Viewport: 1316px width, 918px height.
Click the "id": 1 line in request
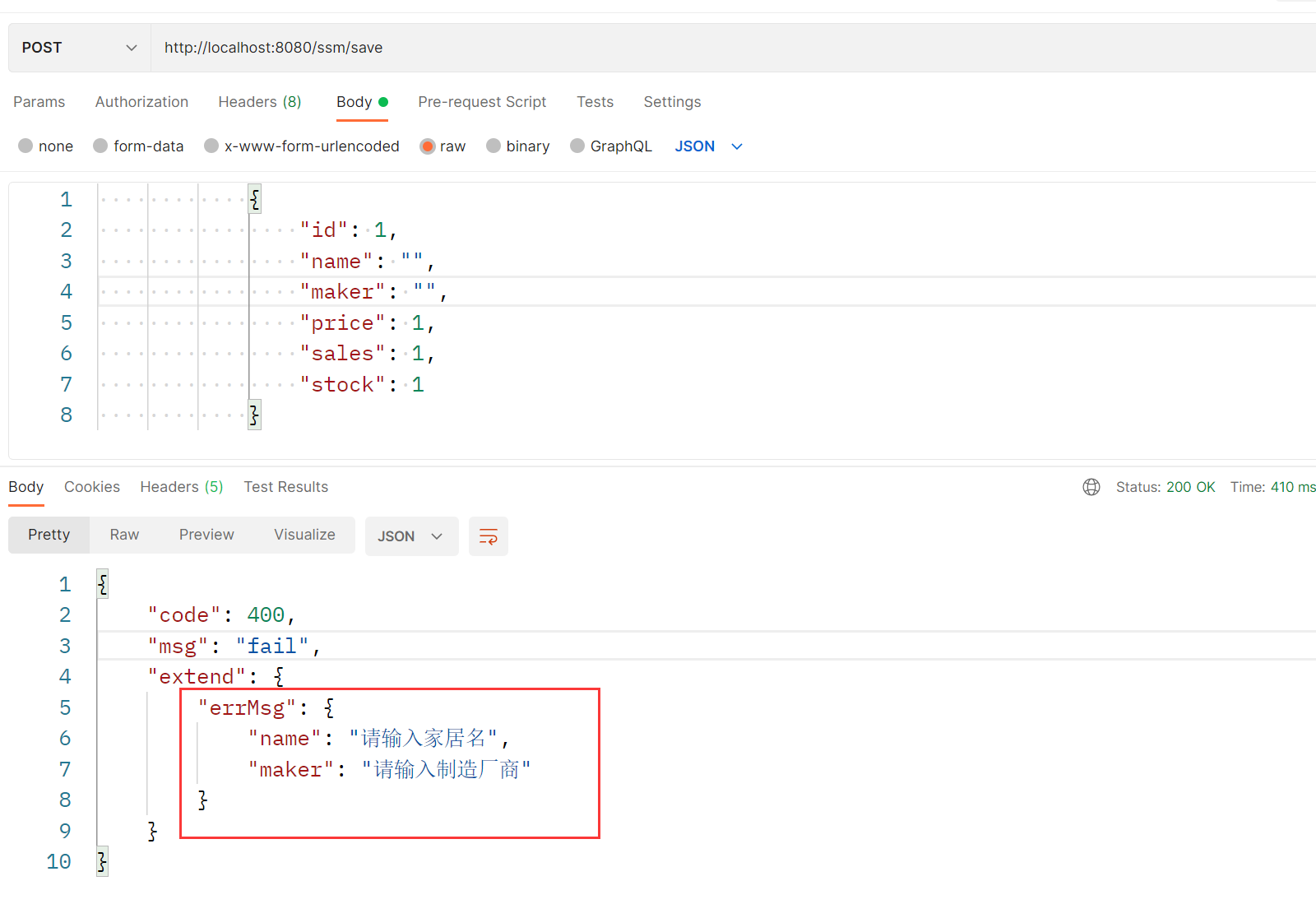(x=349, y=230)
